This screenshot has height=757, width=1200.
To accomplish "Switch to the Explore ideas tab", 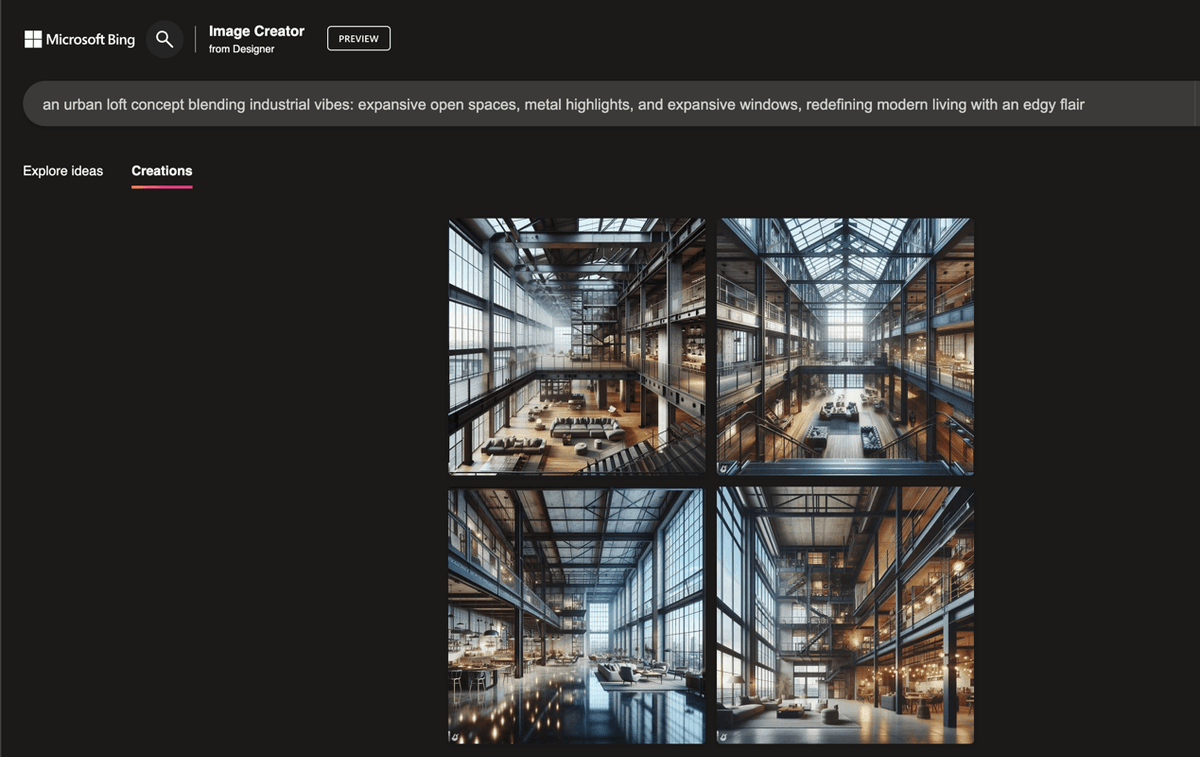I will pos(63,171).
